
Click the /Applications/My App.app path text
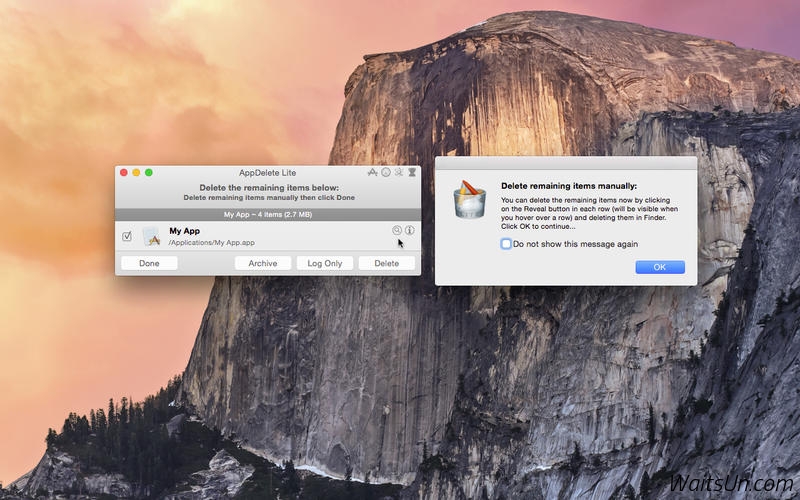[212, 243]
